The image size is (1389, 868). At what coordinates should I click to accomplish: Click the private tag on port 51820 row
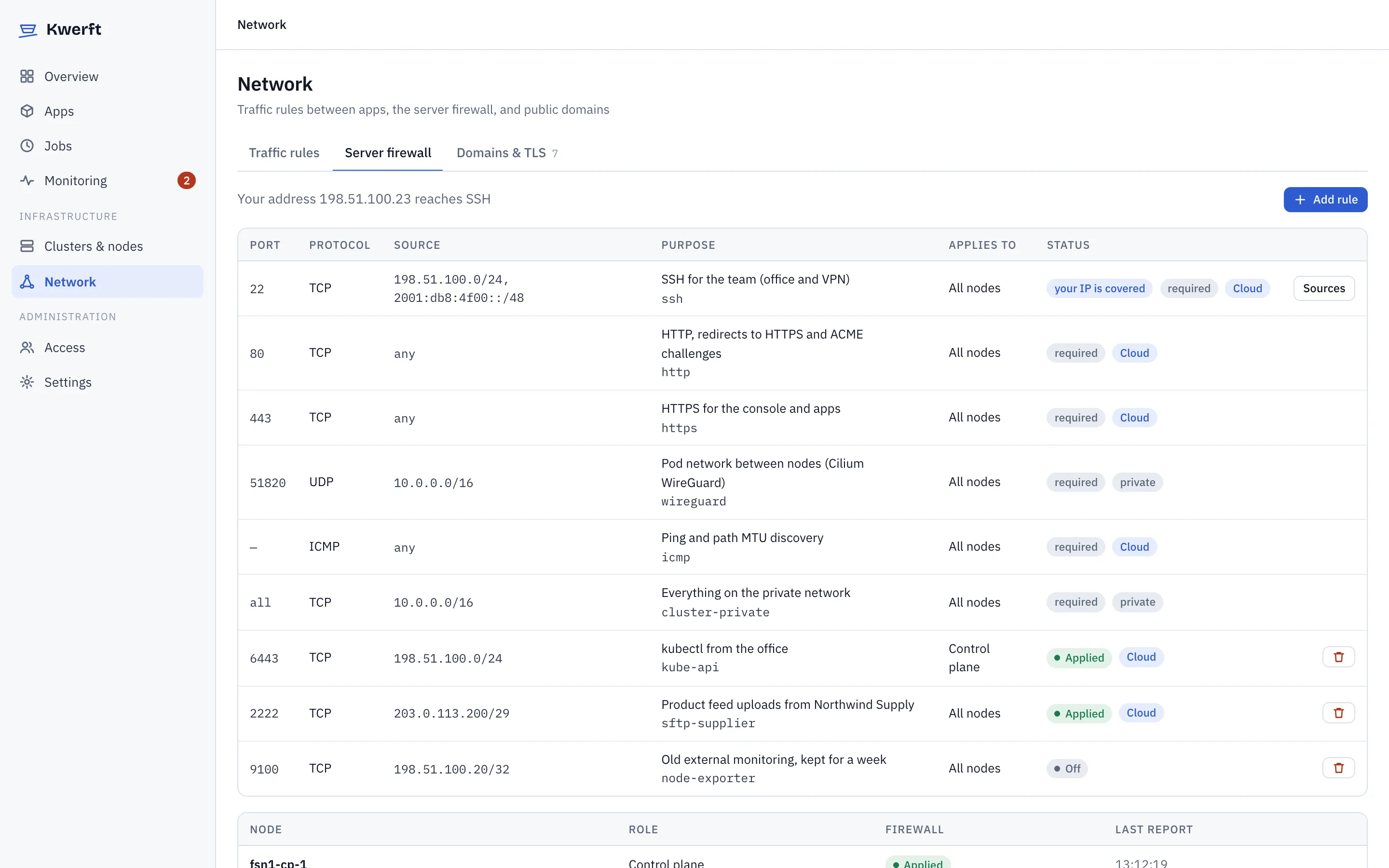click(1138, 482)
